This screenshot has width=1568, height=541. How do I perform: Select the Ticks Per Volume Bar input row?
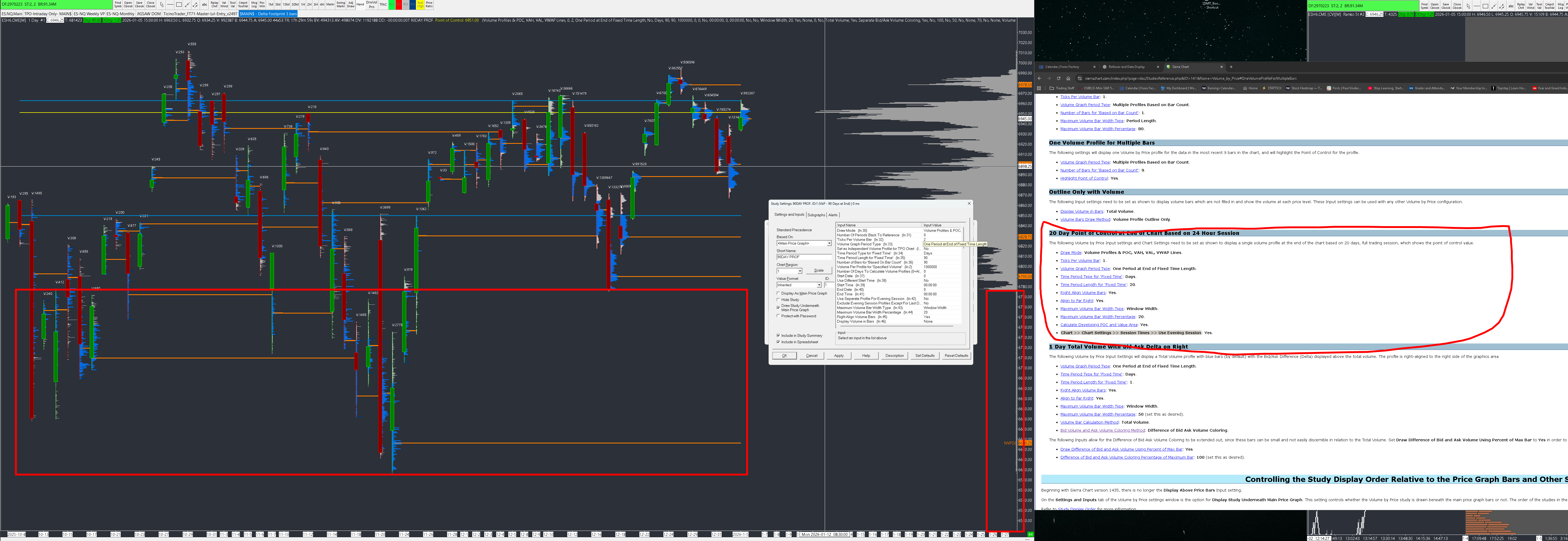coord(899,240)
